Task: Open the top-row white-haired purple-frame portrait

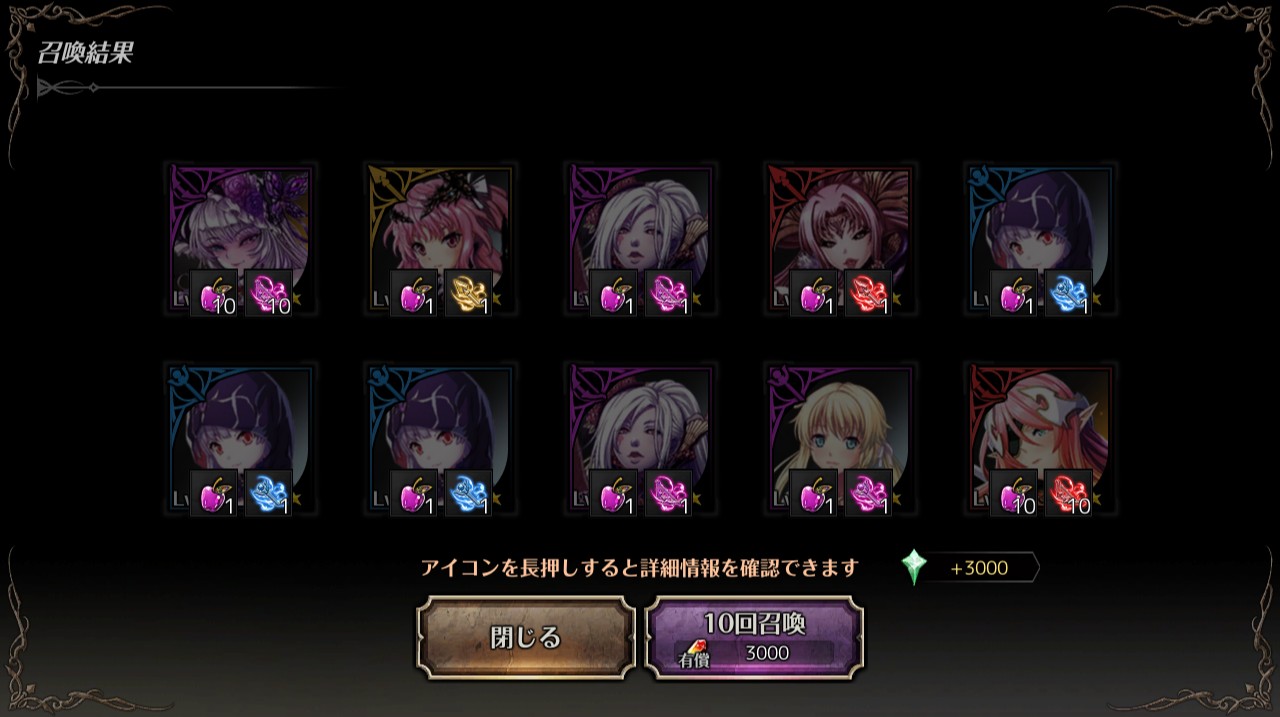Action: tap(640, 239)
